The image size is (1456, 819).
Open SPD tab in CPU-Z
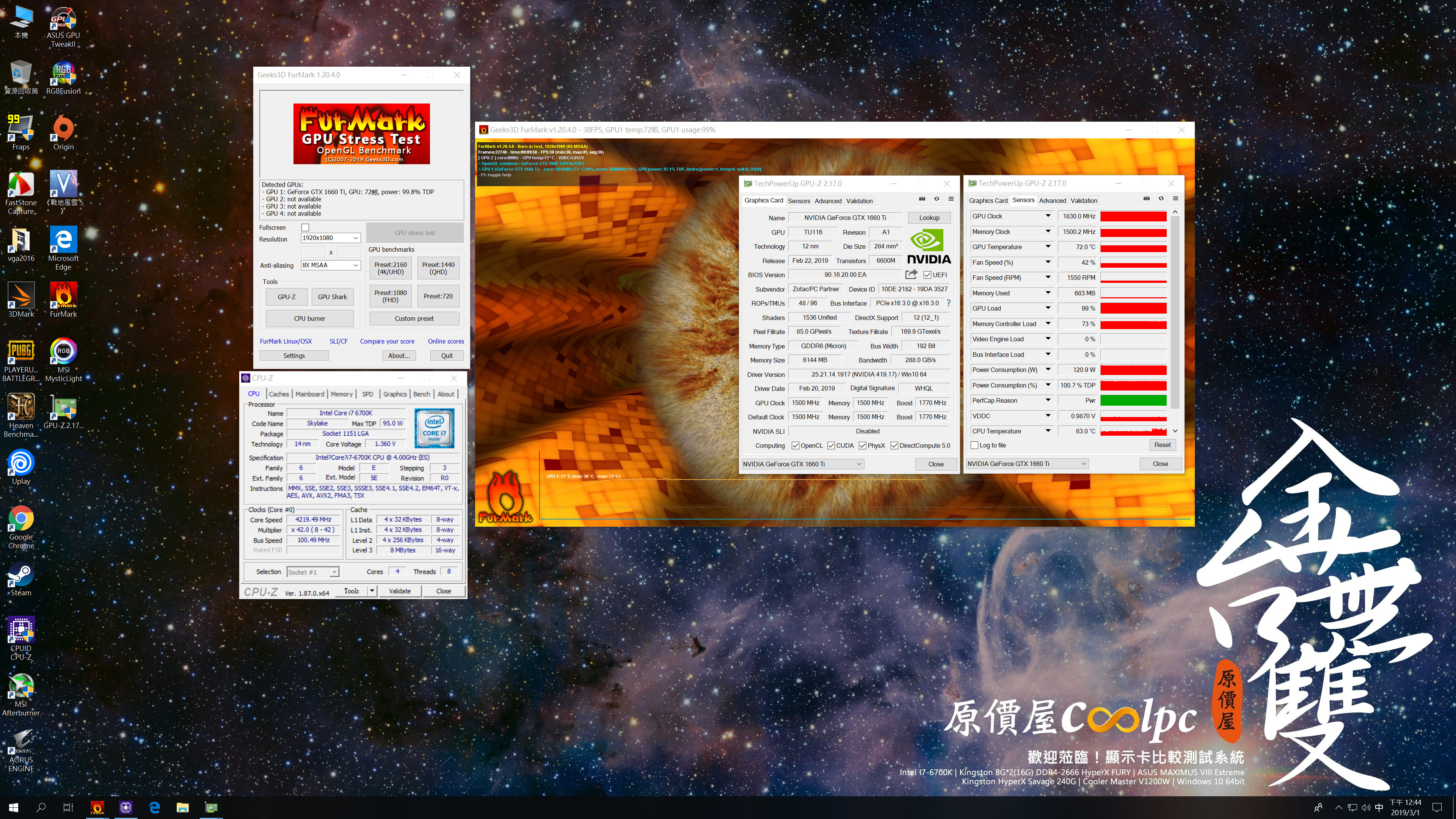coord(367,394)
